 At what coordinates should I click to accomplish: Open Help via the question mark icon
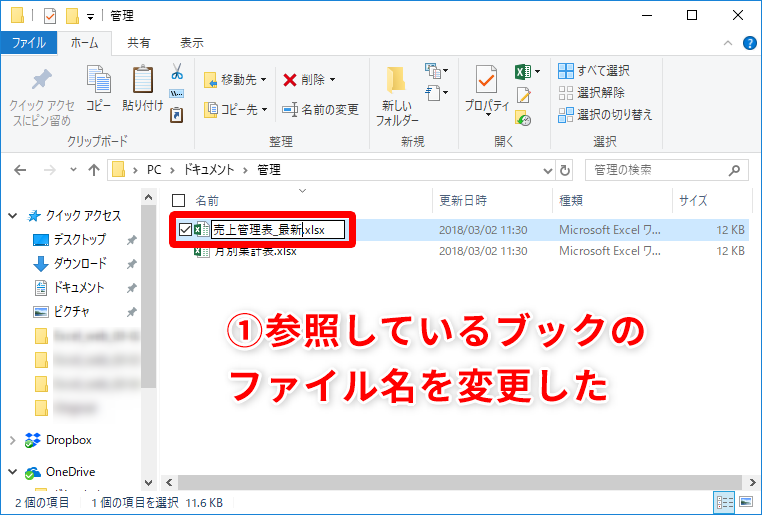[x=749, y=43]
